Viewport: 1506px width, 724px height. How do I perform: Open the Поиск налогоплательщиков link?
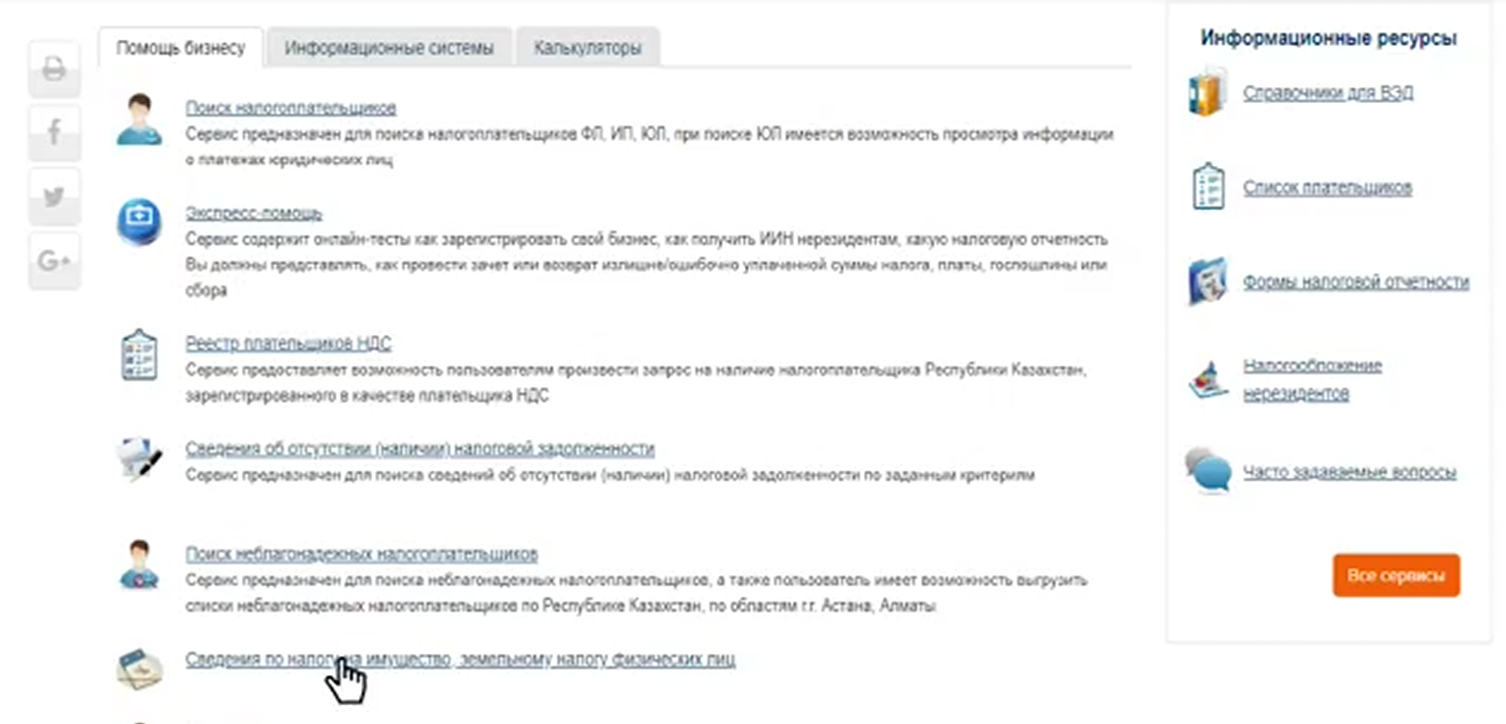291,108
